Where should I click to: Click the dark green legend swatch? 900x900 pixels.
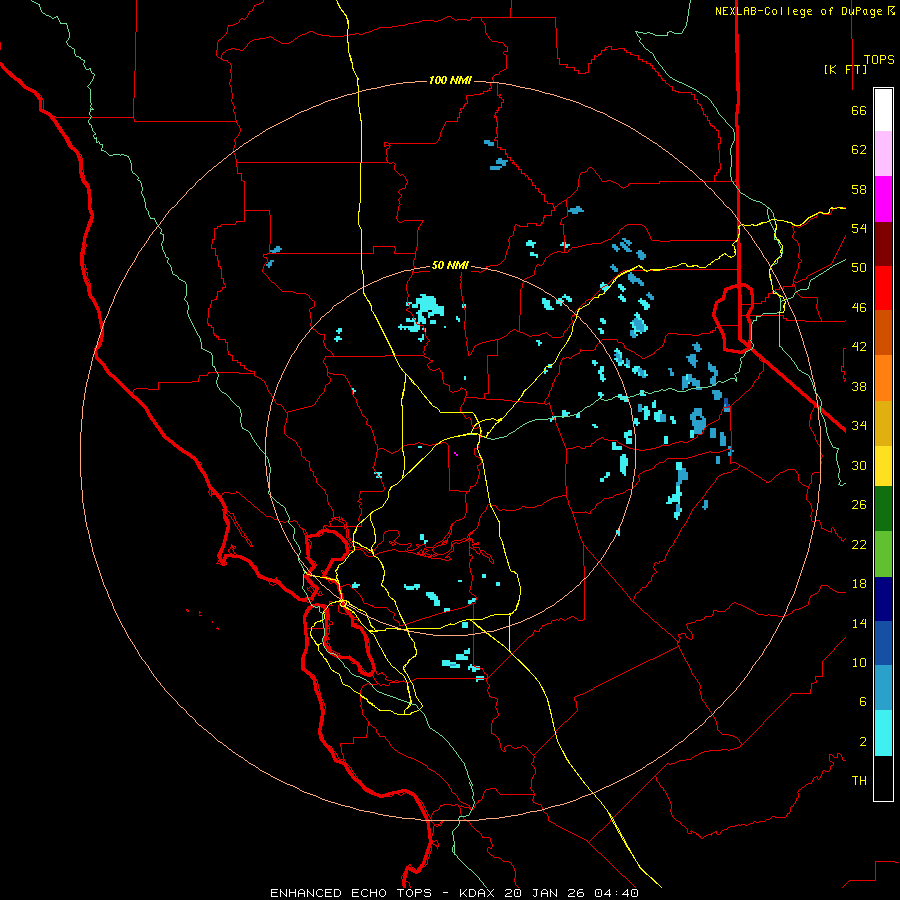[x=883, y=509]
